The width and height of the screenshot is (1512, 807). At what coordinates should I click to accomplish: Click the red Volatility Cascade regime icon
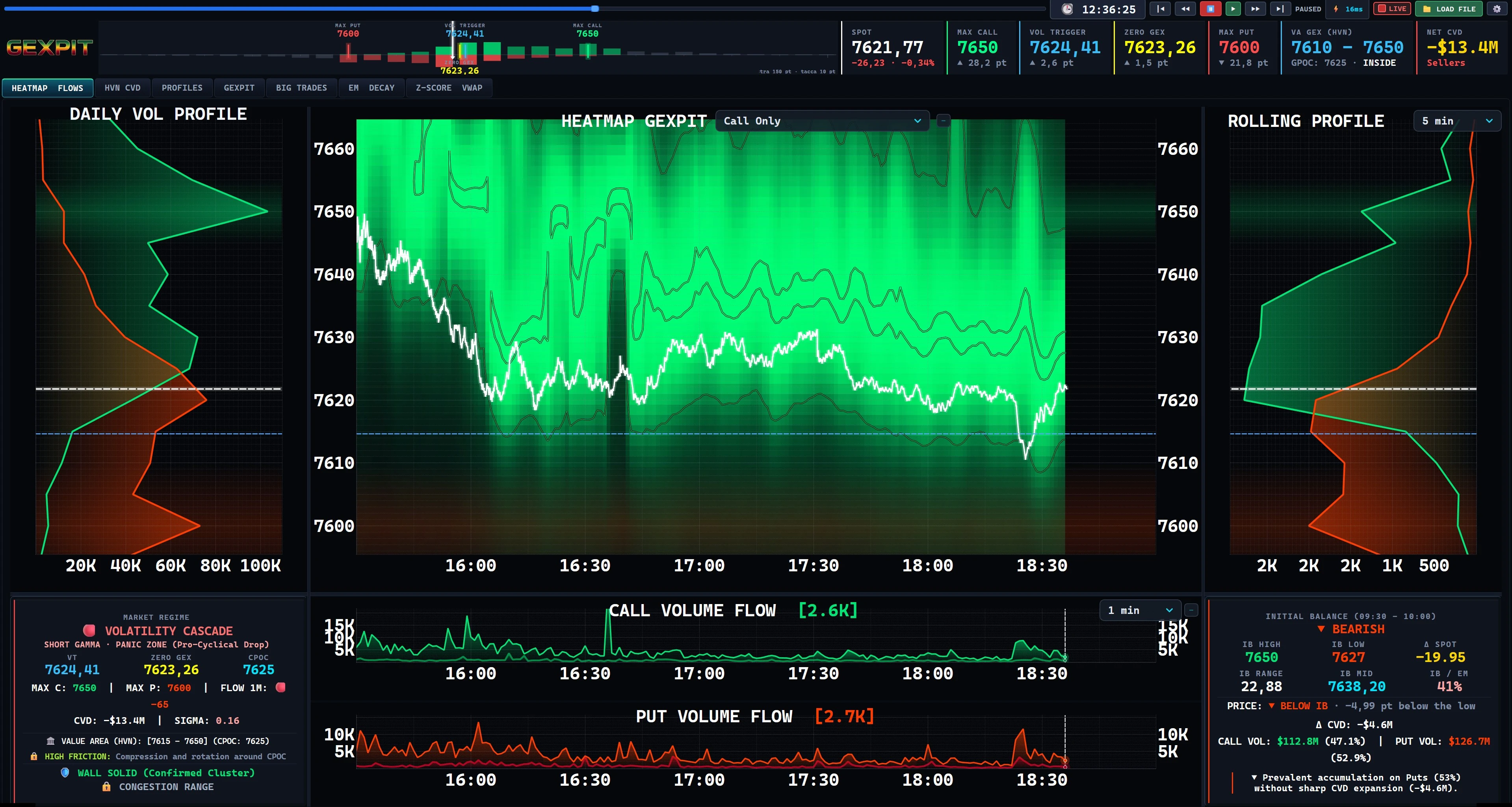(89, 630)
